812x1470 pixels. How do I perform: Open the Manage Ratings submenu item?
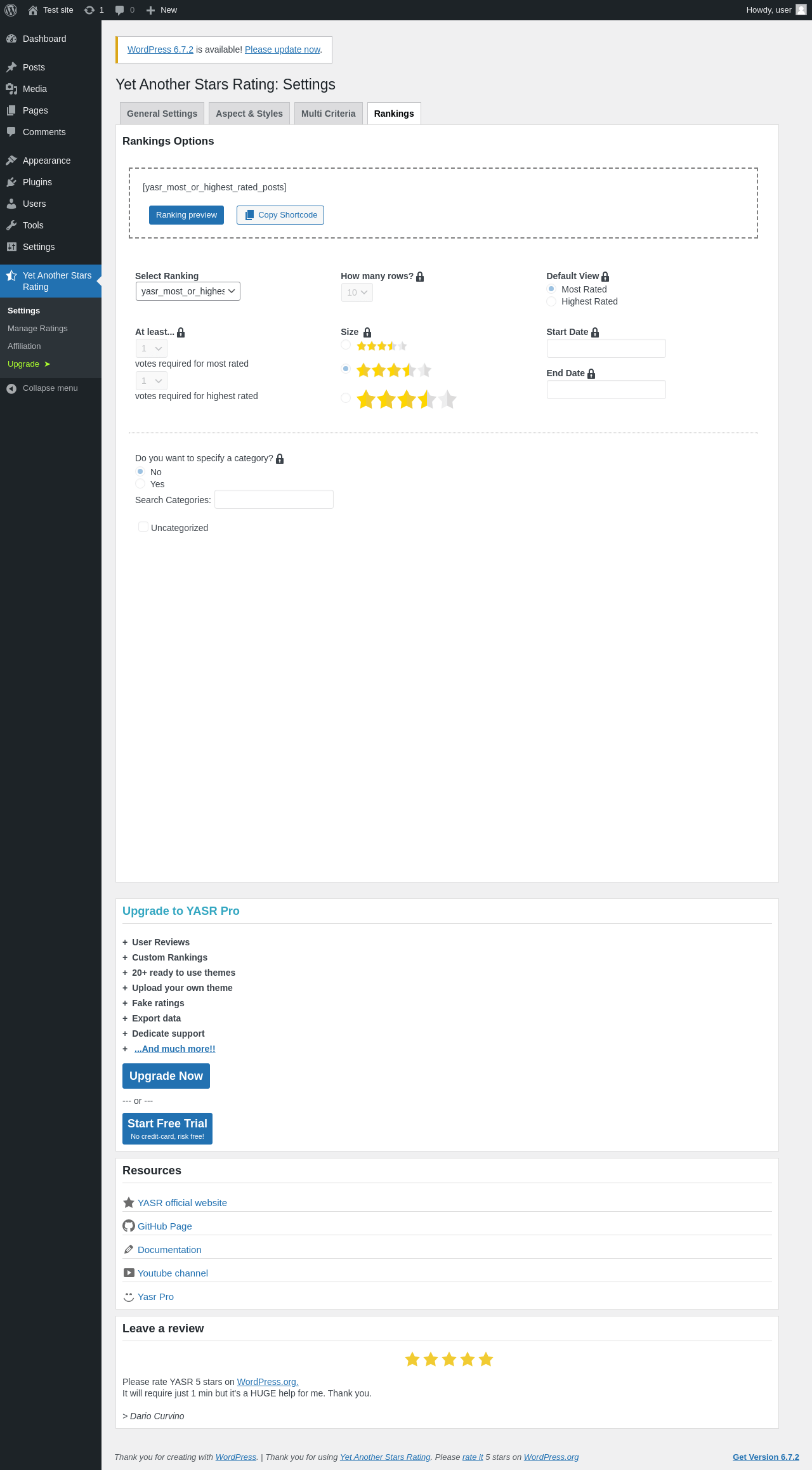point(37,329)
